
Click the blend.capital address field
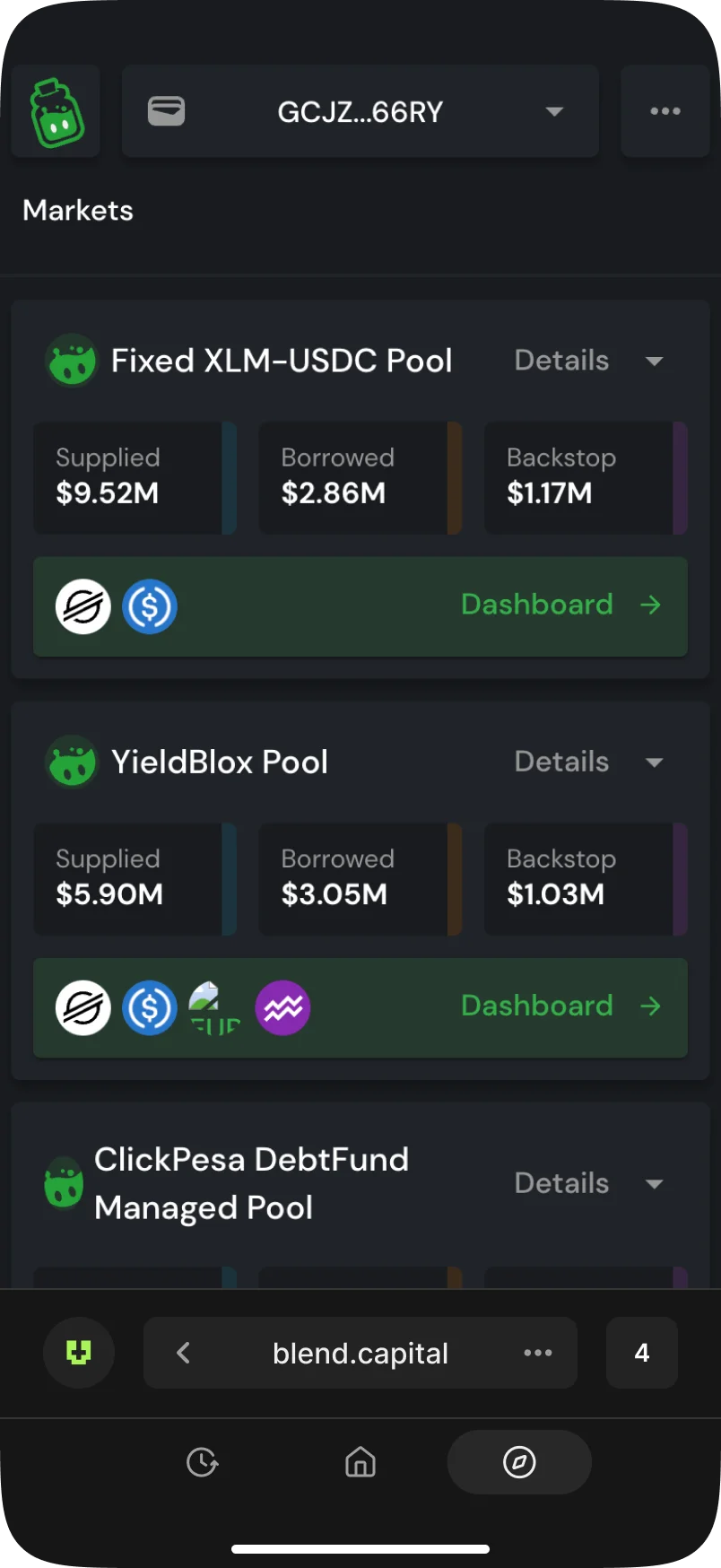point(360,1353)
